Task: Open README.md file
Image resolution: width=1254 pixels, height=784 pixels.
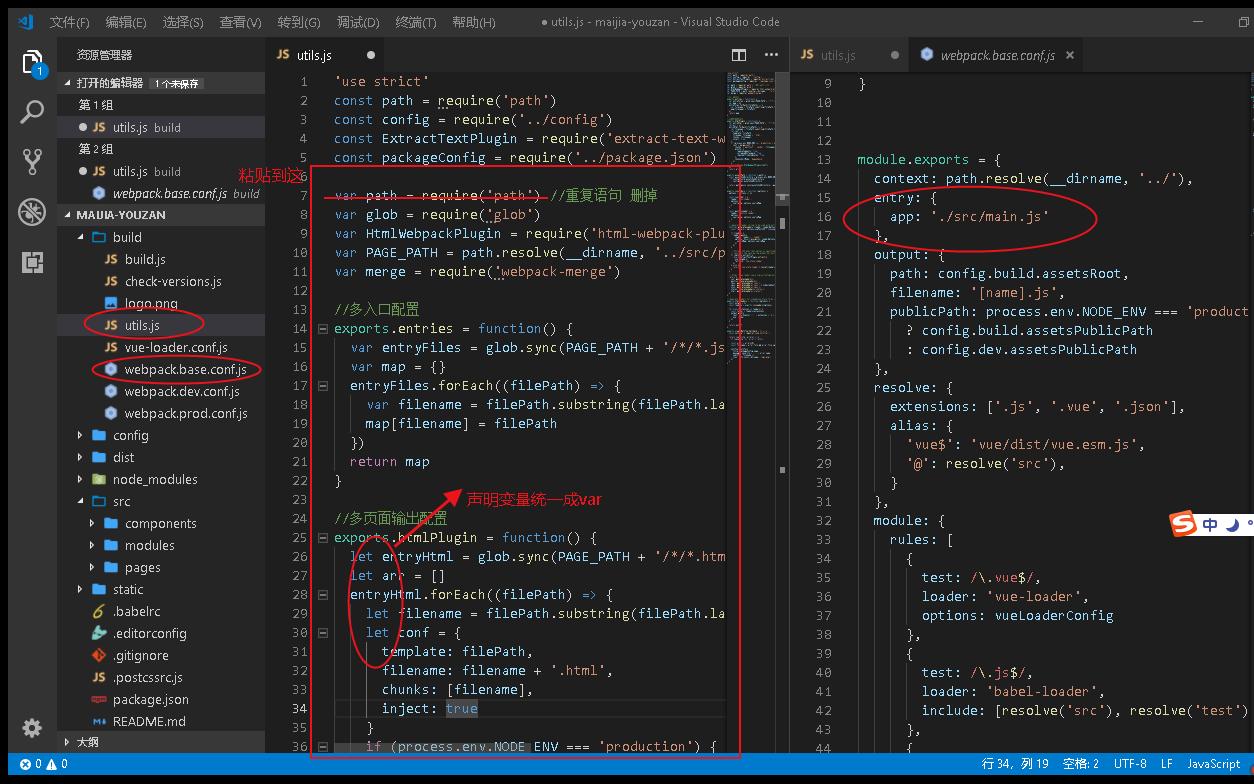Action: 160,721
